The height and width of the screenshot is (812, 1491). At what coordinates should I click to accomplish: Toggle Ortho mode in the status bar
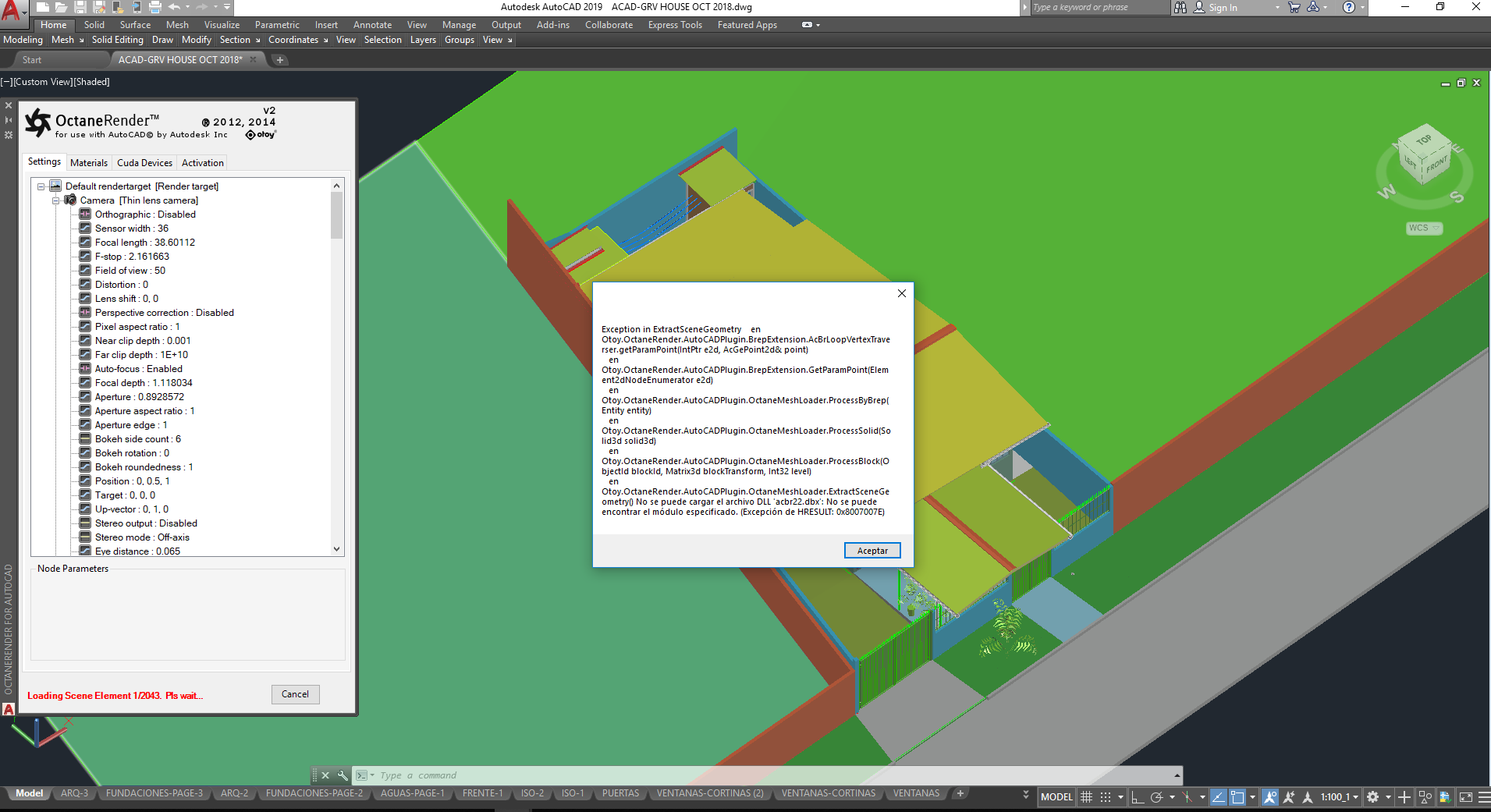tap(1138, 797)
